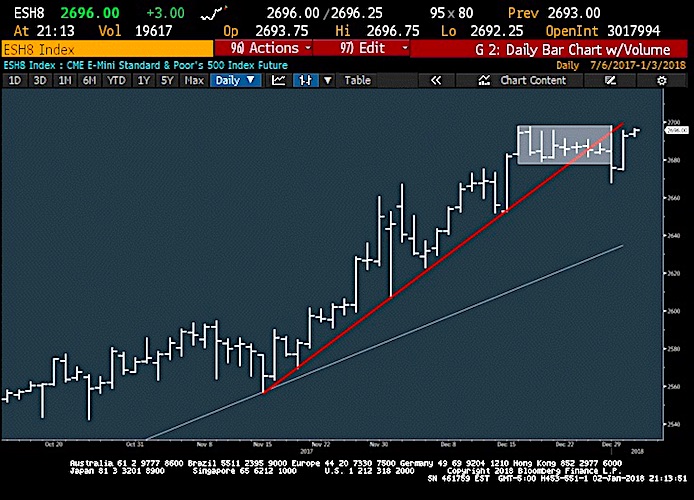
Task: Click the G 2: Daily Bar Chart title
Action: click(x=572, y=50)
